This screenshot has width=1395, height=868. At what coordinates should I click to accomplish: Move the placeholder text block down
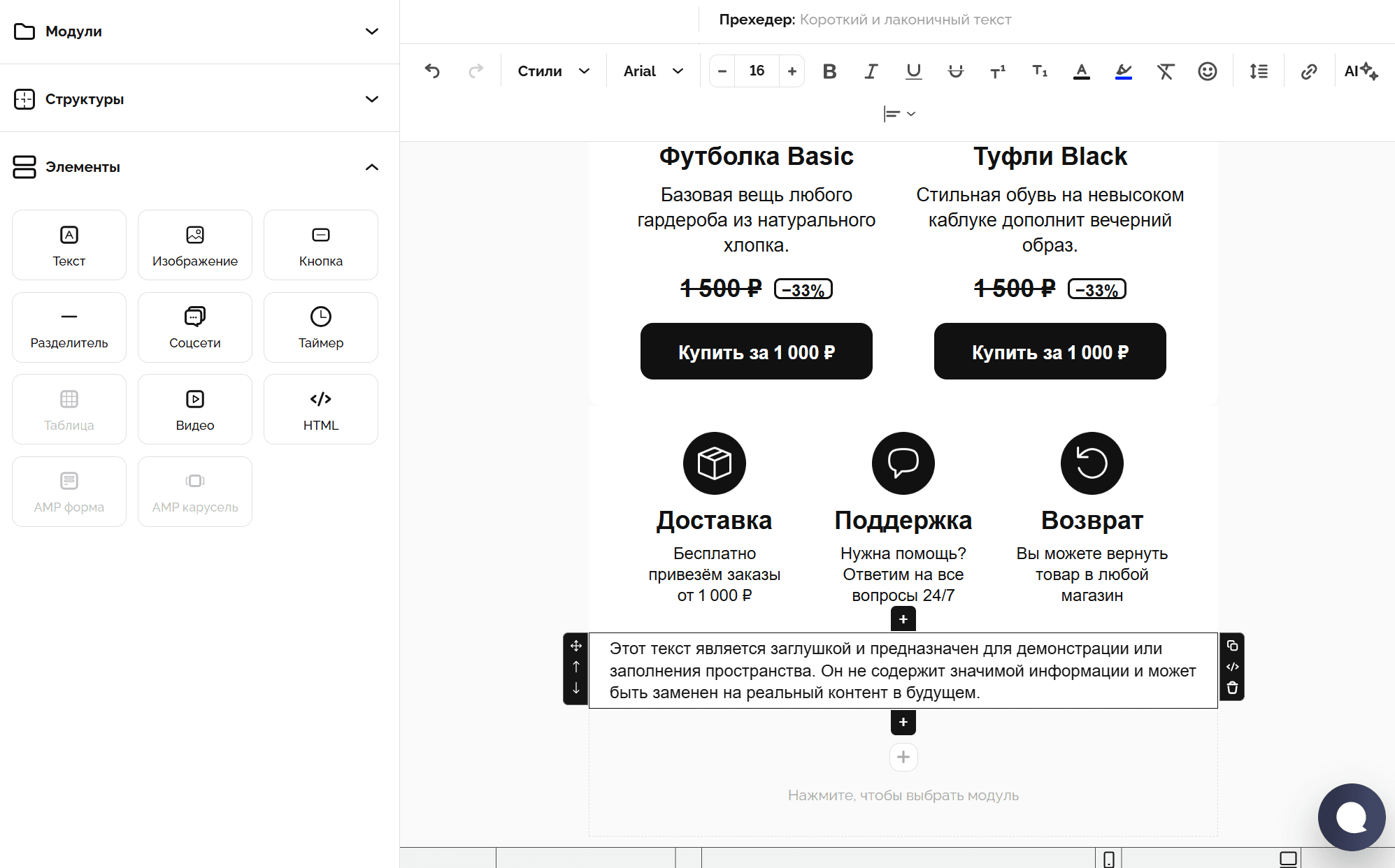coord(576,688)
